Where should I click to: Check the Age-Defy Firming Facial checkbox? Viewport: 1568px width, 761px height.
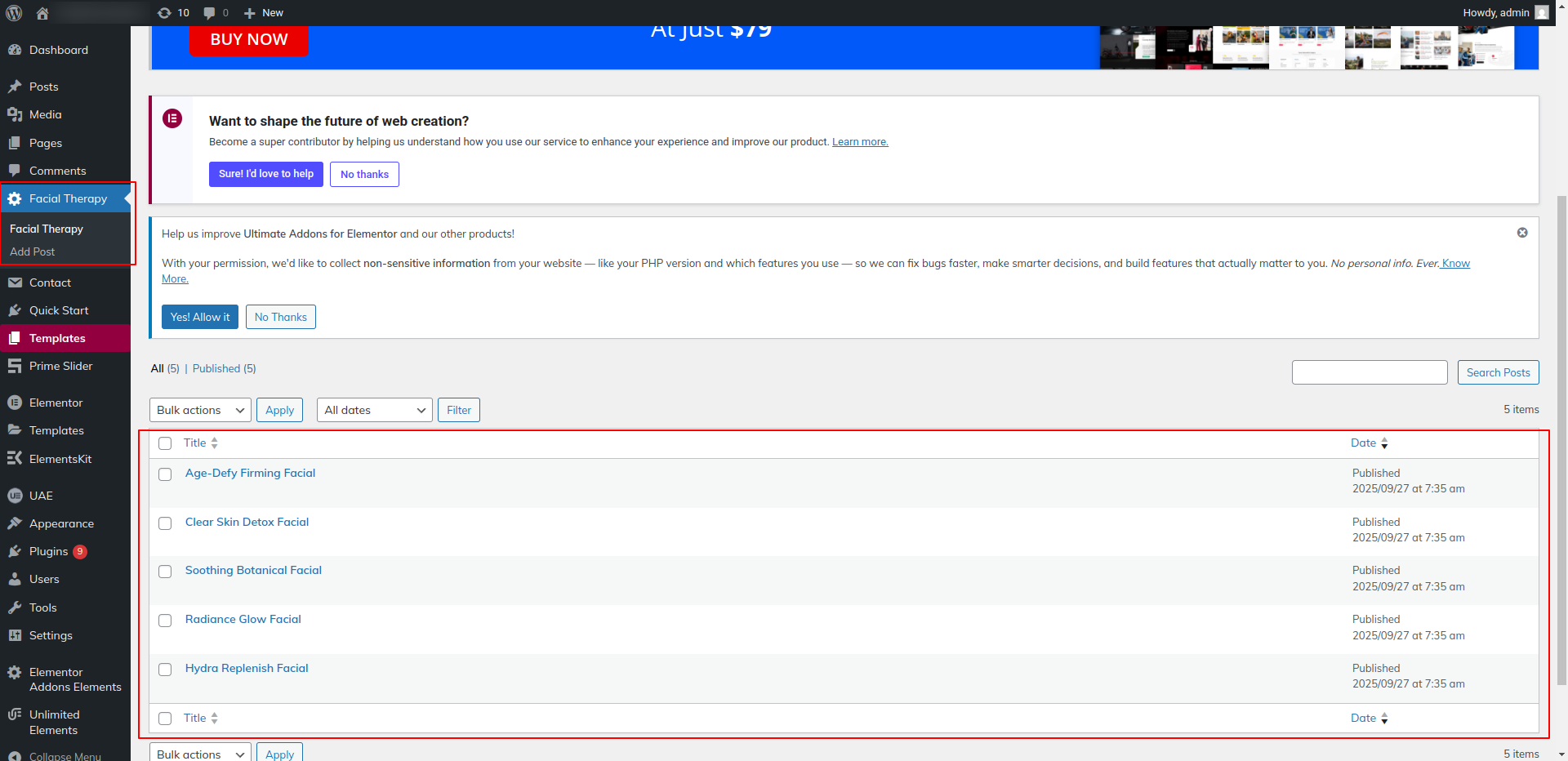coord(165,474)
